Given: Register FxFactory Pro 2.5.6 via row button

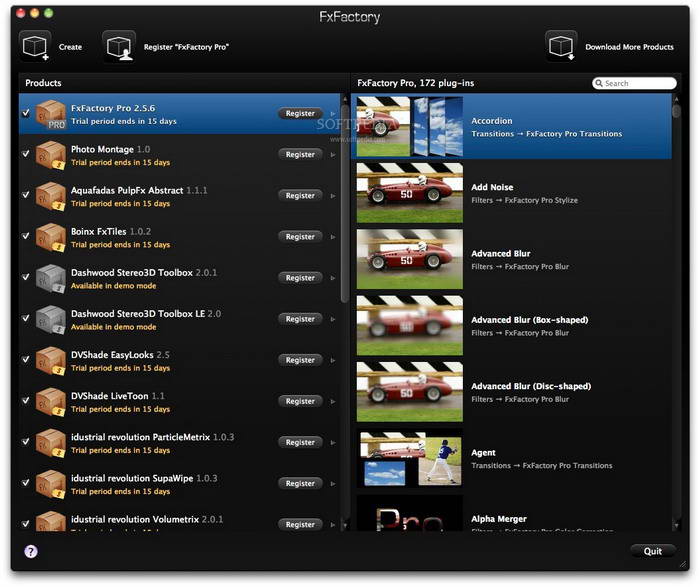Looking at the screenshot, I should click(x=300, y=113).
